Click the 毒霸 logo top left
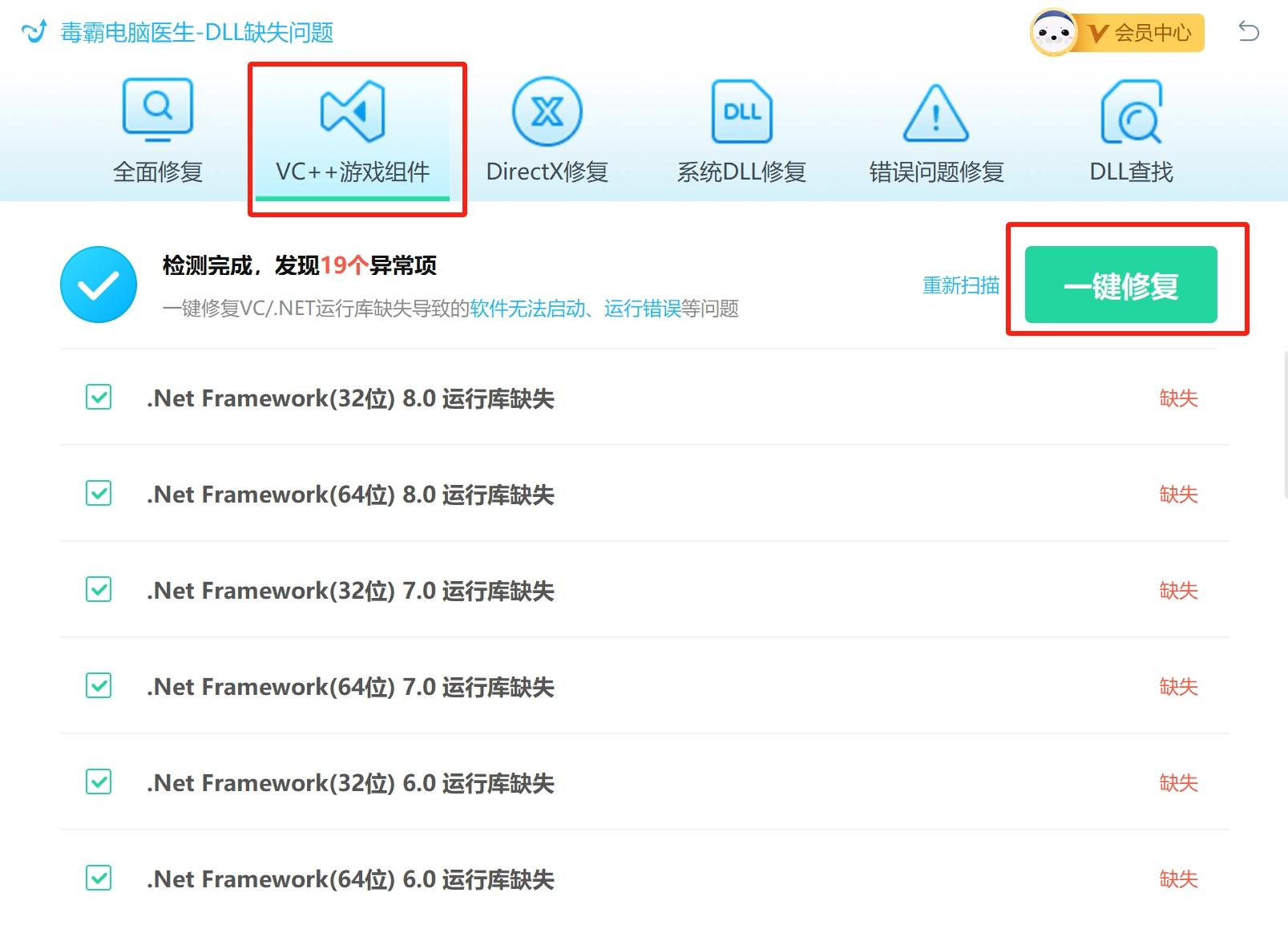This screenshot has width=1288, height=945. 34,31
